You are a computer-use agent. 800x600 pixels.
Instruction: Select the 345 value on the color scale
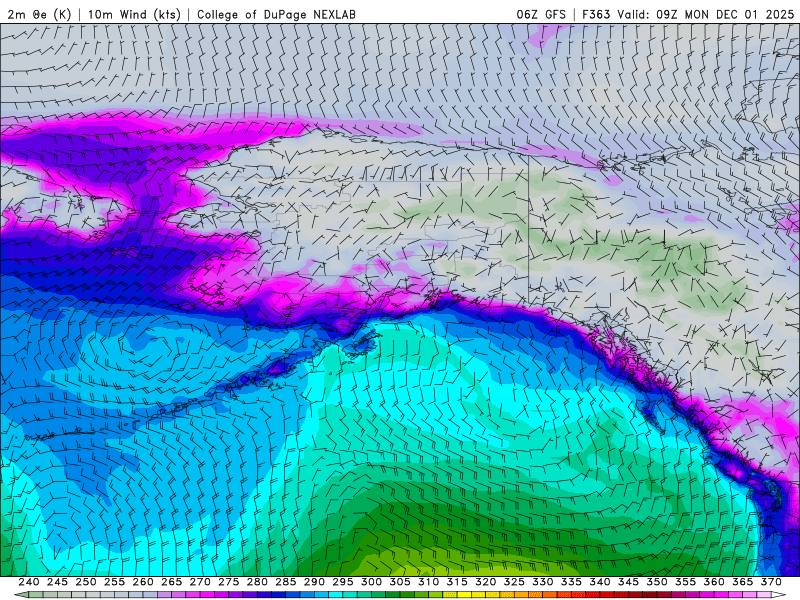coord(629,582)
